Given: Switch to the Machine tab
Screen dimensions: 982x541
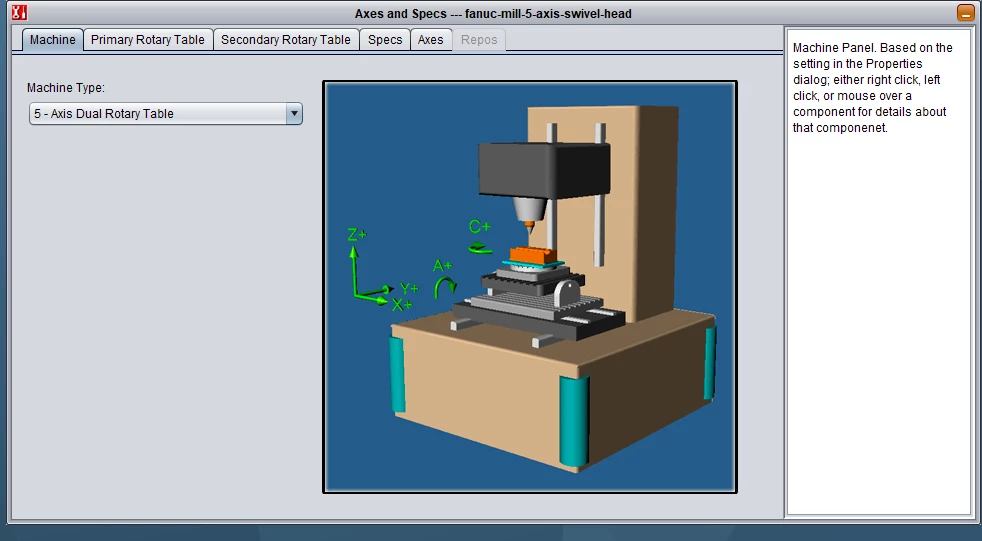Looking at the screenshot, I should pos(53,39).
